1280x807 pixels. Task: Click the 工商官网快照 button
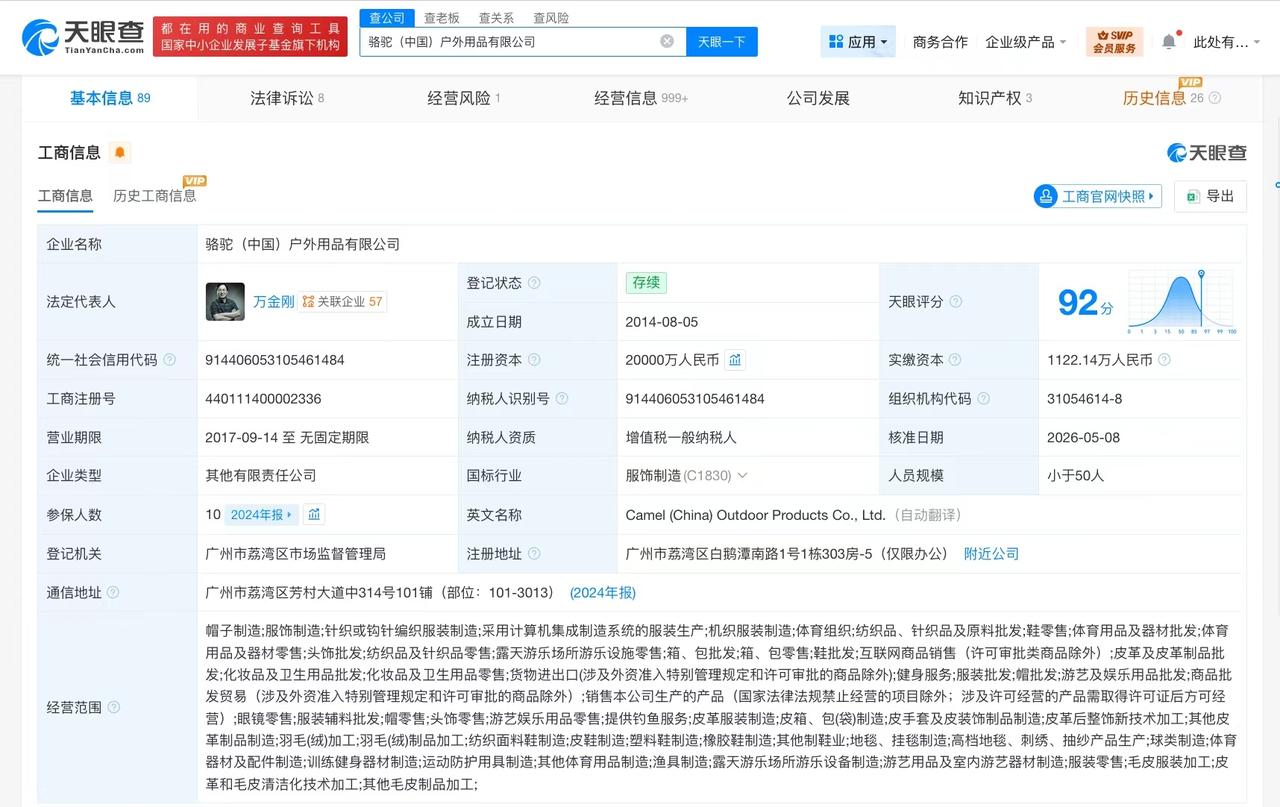point(1097,196)
